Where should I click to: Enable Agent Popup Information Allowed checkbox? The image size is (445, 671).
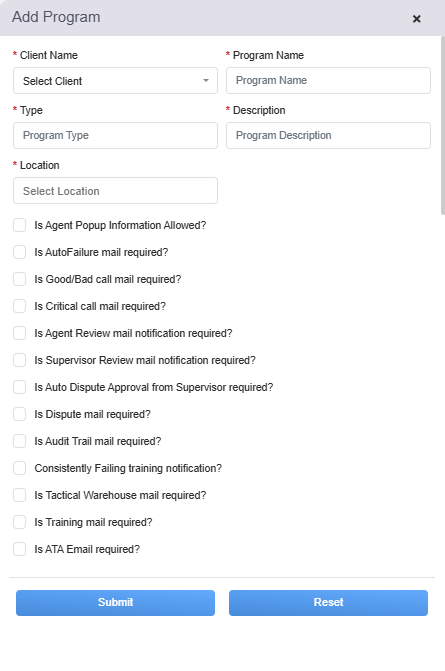pyautogui.click(x=20, y=225)
